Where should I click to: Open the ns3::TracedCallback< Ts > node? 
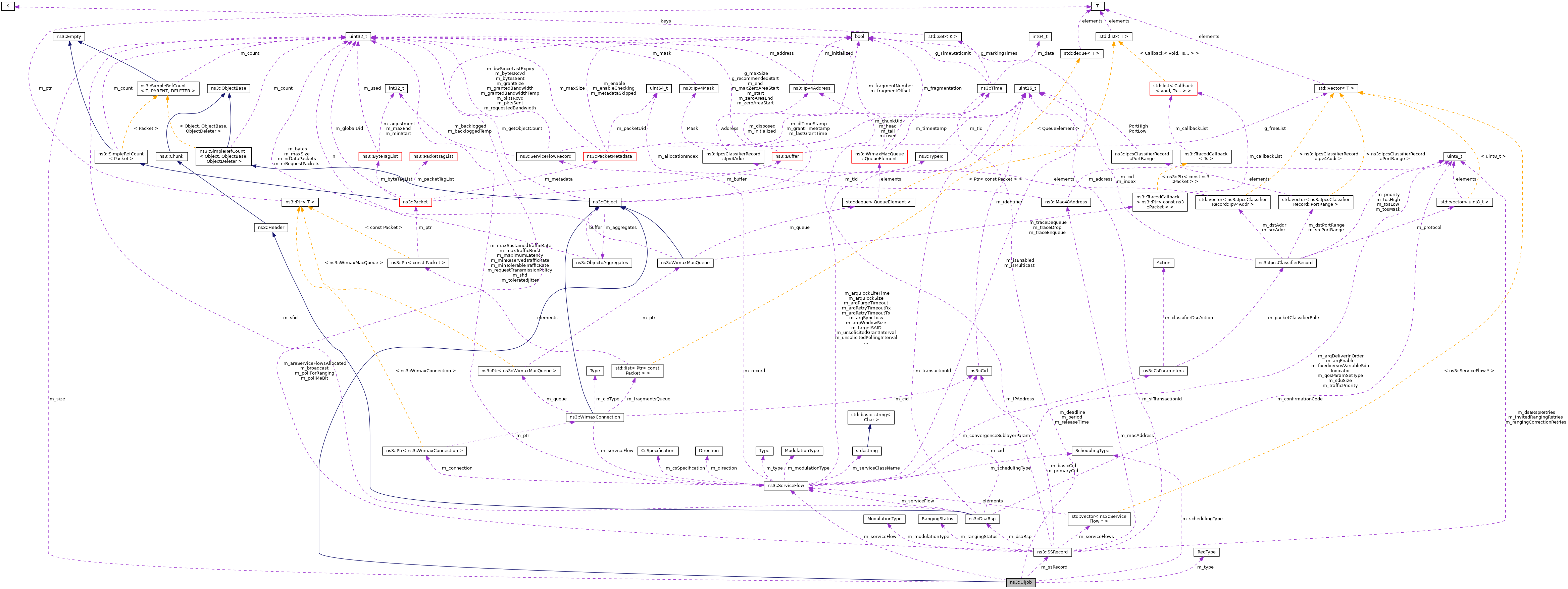click(x=1206, y=156)
